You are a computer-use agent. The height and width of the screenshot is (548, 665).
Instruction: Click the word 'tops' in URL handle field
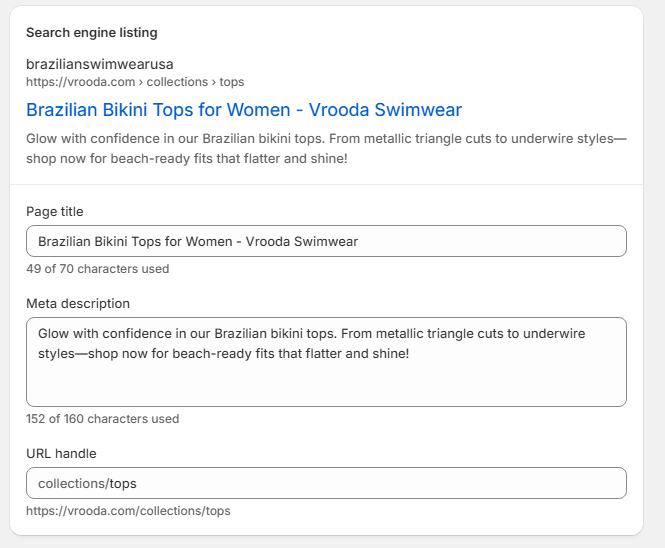(x=123, y=483)
